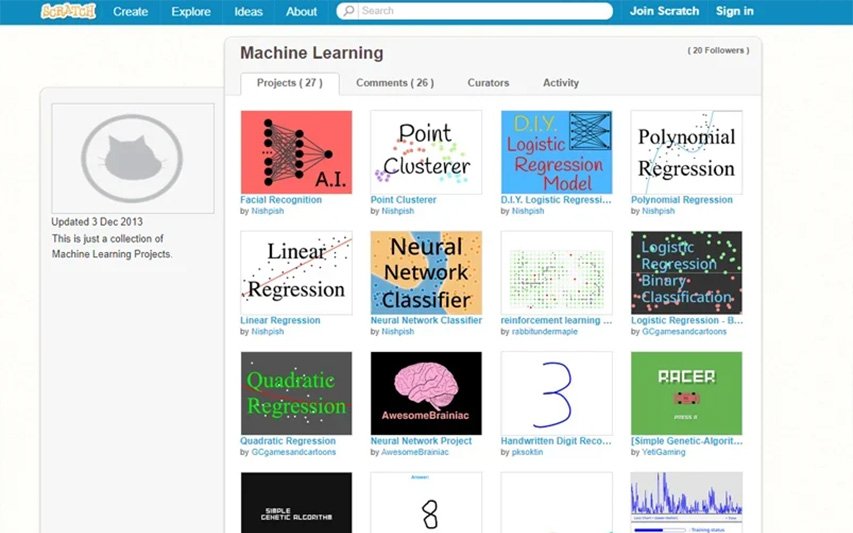Open the Linear Regression thumbnail
This screenshot has height=533, width=853.
click(x=296, y=273)
